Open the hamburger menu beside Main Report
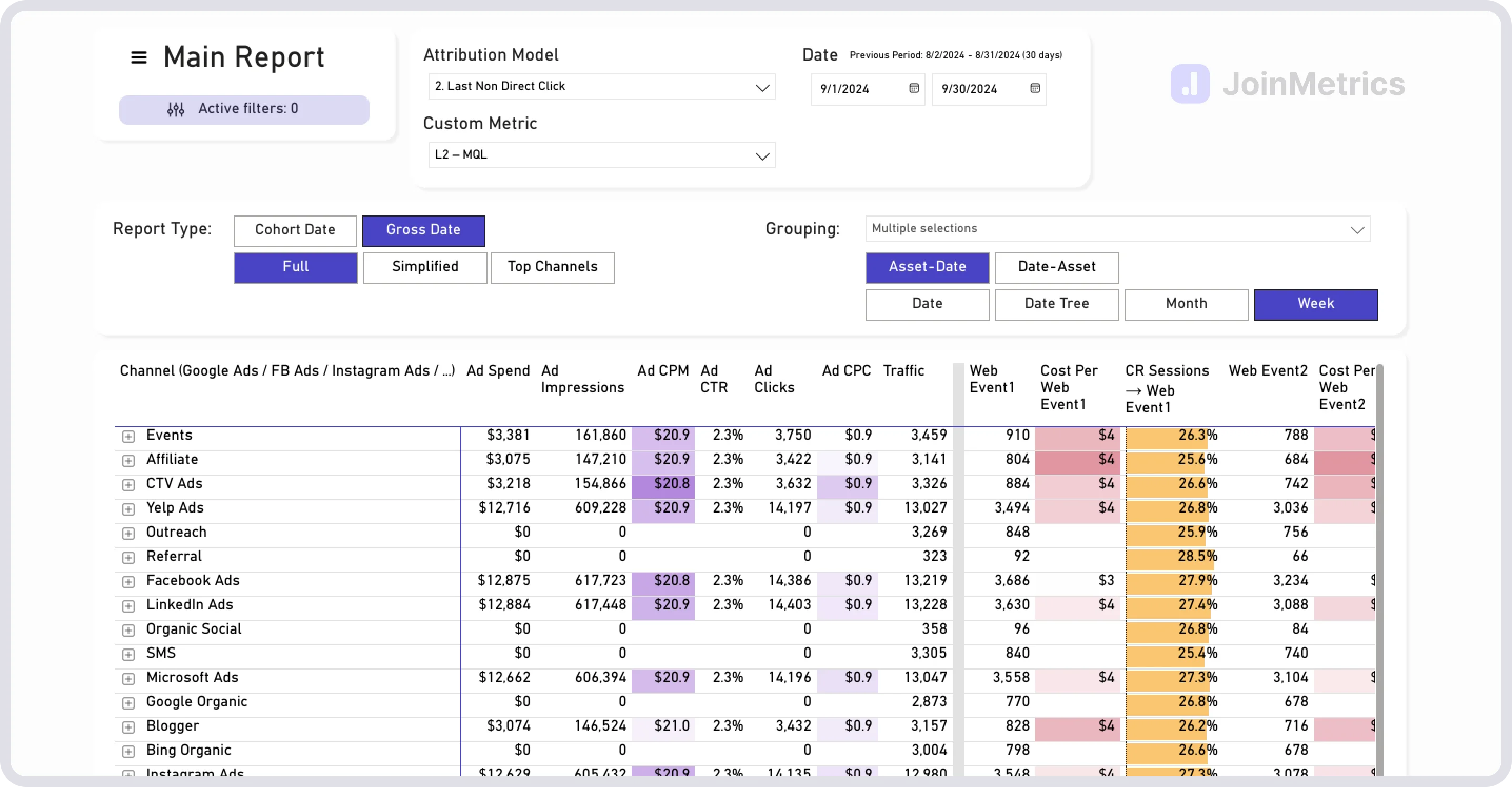The image size is (1512, 787). 138,57
